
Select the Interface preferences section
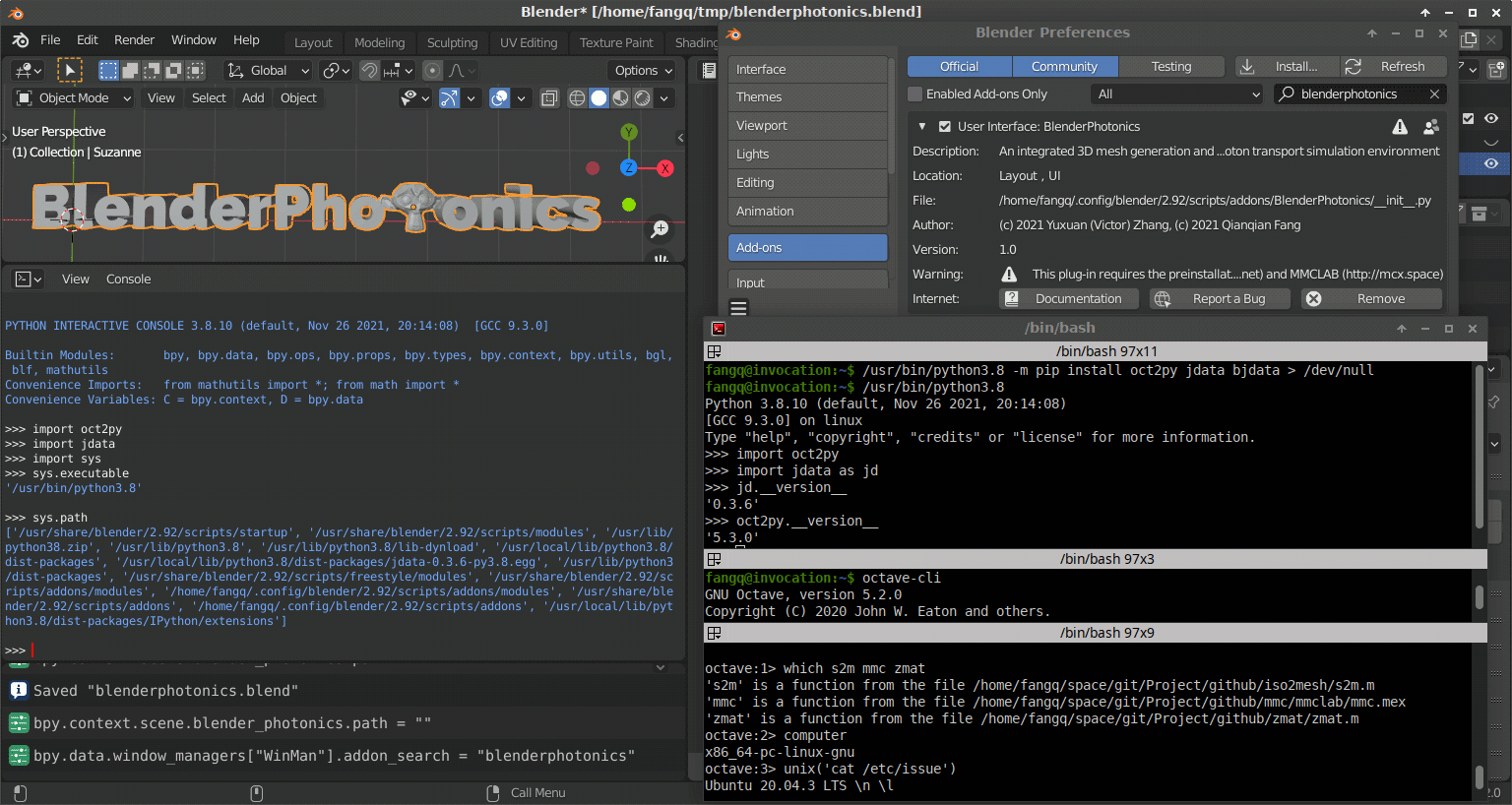[807, 70]
